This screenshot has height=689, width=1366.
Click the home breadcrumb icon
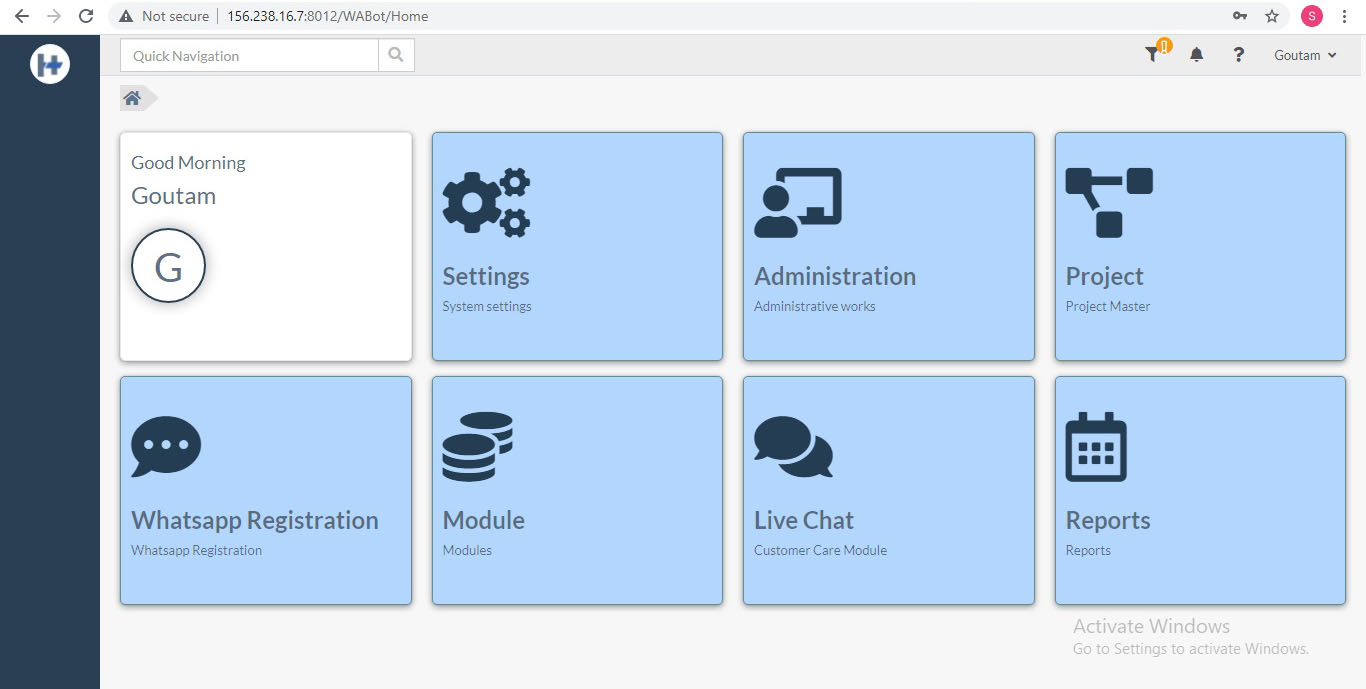point(131,97)
